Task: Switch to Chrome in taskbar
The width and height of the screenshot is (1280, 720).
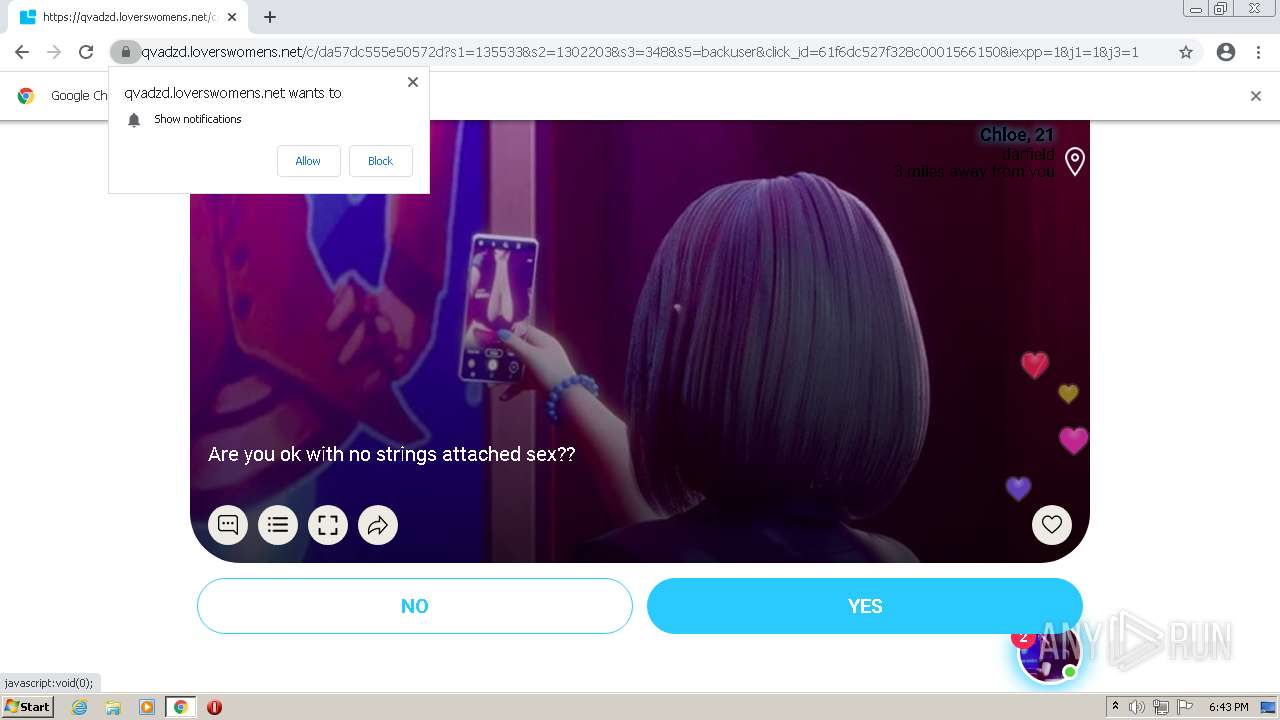Action: [x=181, y=707]
